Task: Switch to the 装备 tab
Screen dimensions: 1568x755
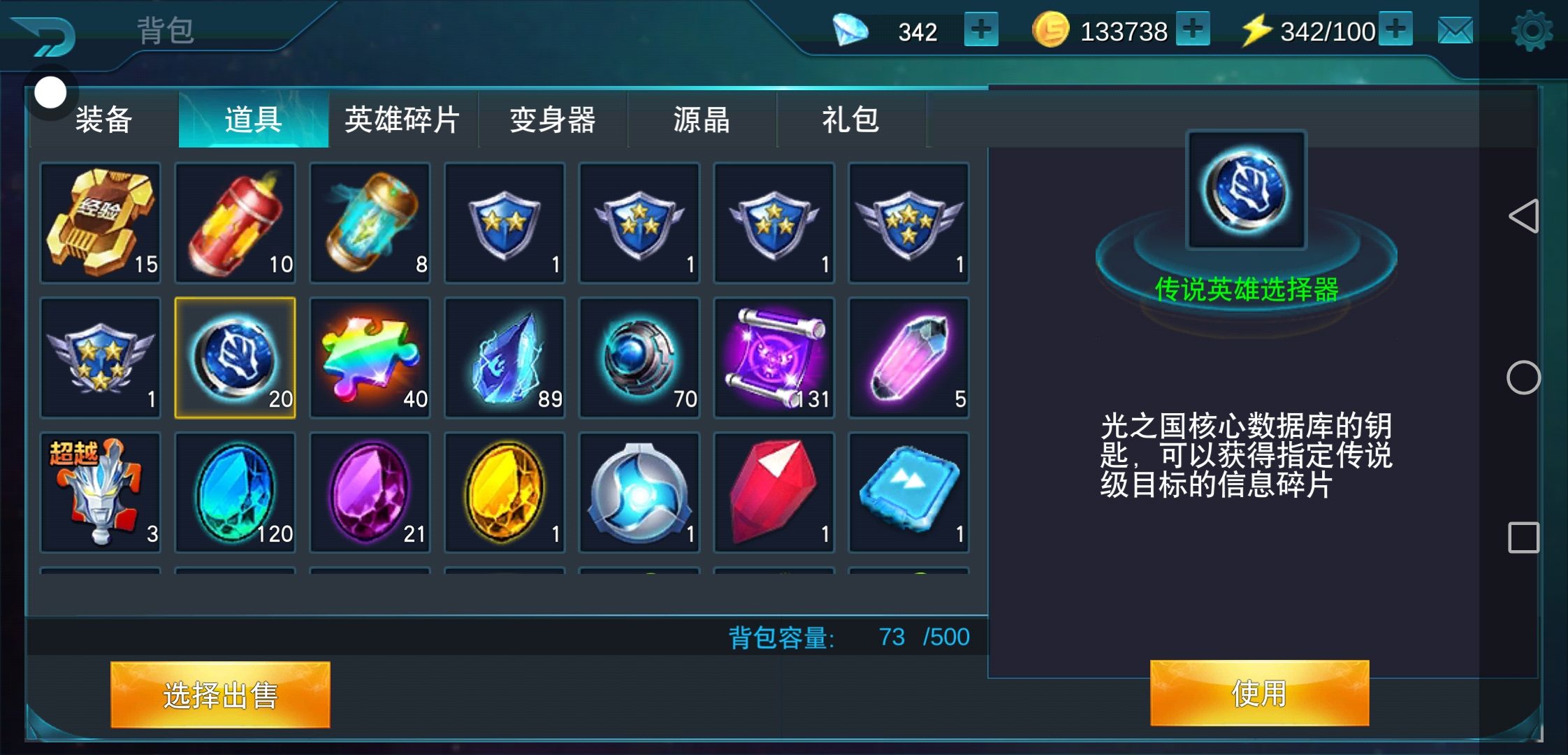Action: pos(103,120)
